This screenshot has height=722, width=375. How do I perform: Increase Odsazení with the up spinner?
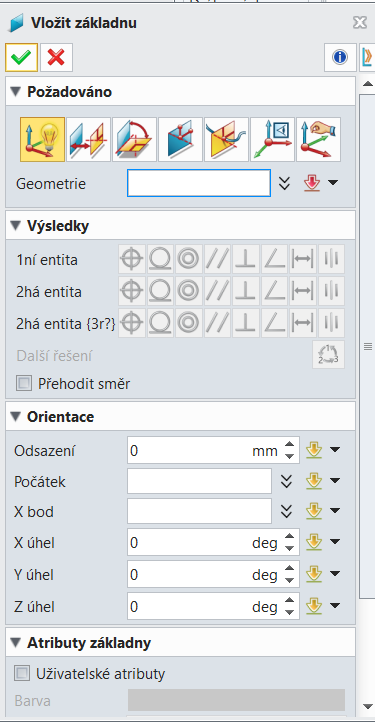289,445
